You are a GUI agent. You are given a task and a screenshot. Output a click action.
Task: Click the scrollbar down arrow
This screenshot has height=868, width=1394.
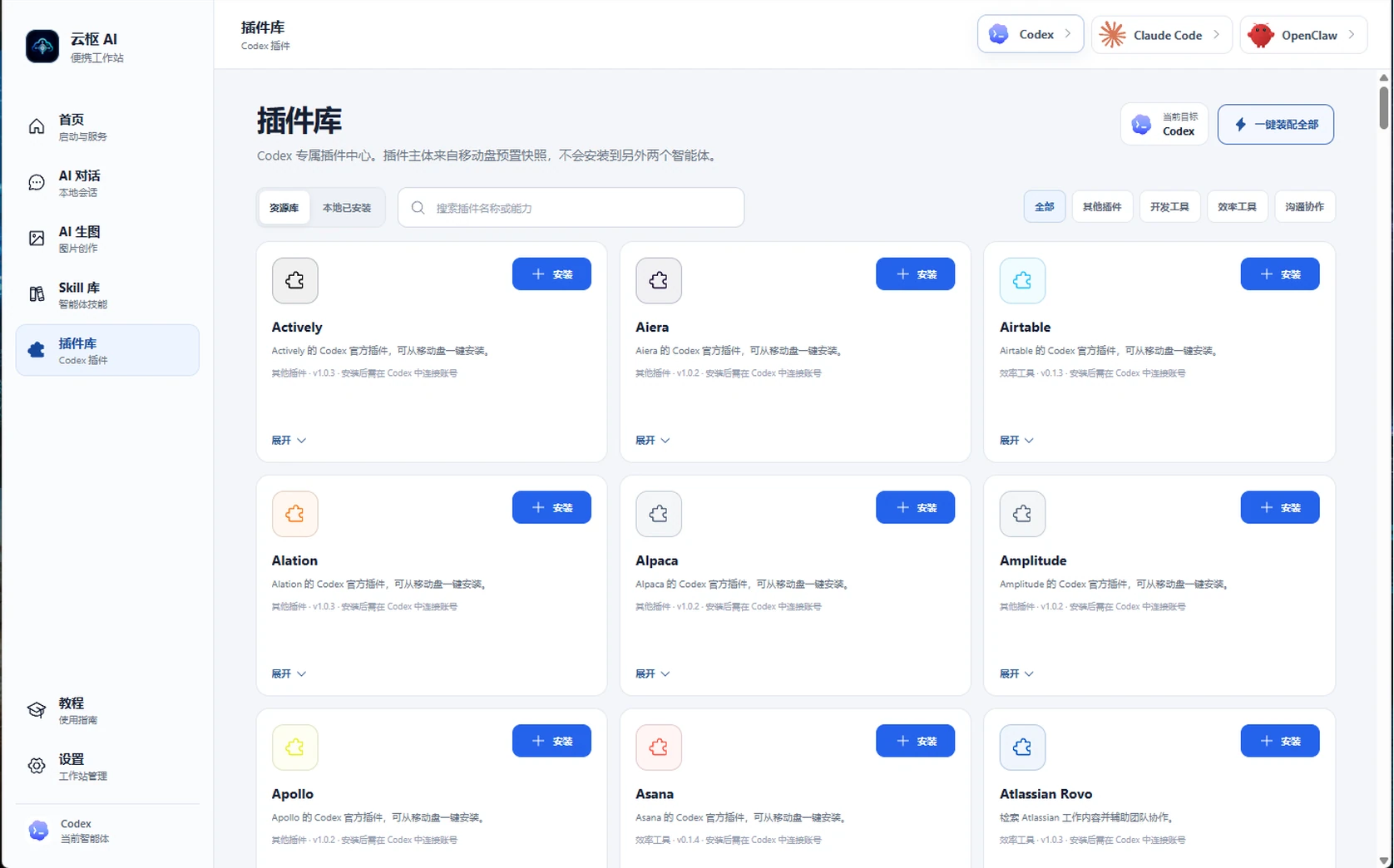tap(1384, 861)
